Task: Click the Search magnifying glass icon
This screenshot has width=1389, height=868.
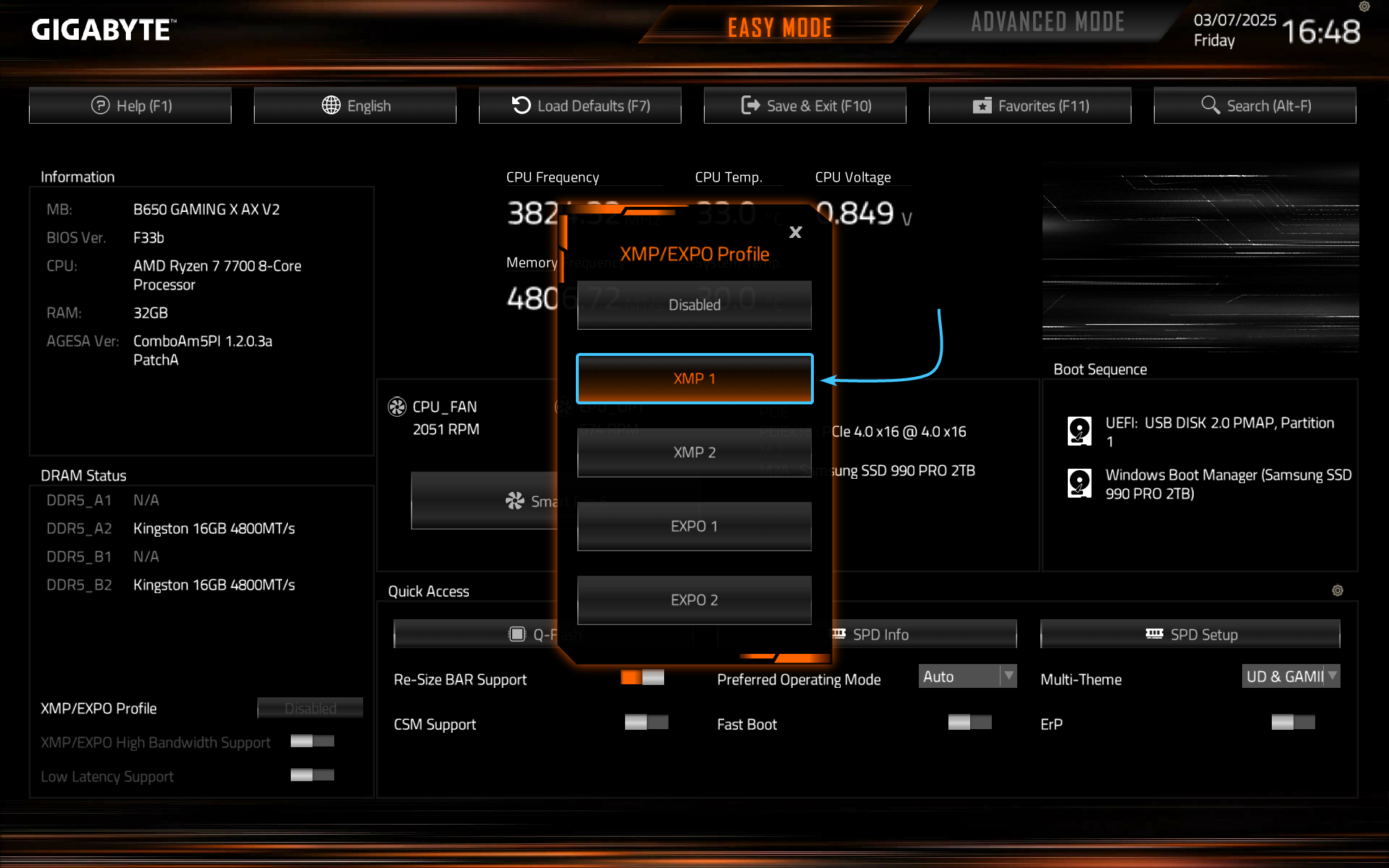Action: click(x=1210, y=106)
